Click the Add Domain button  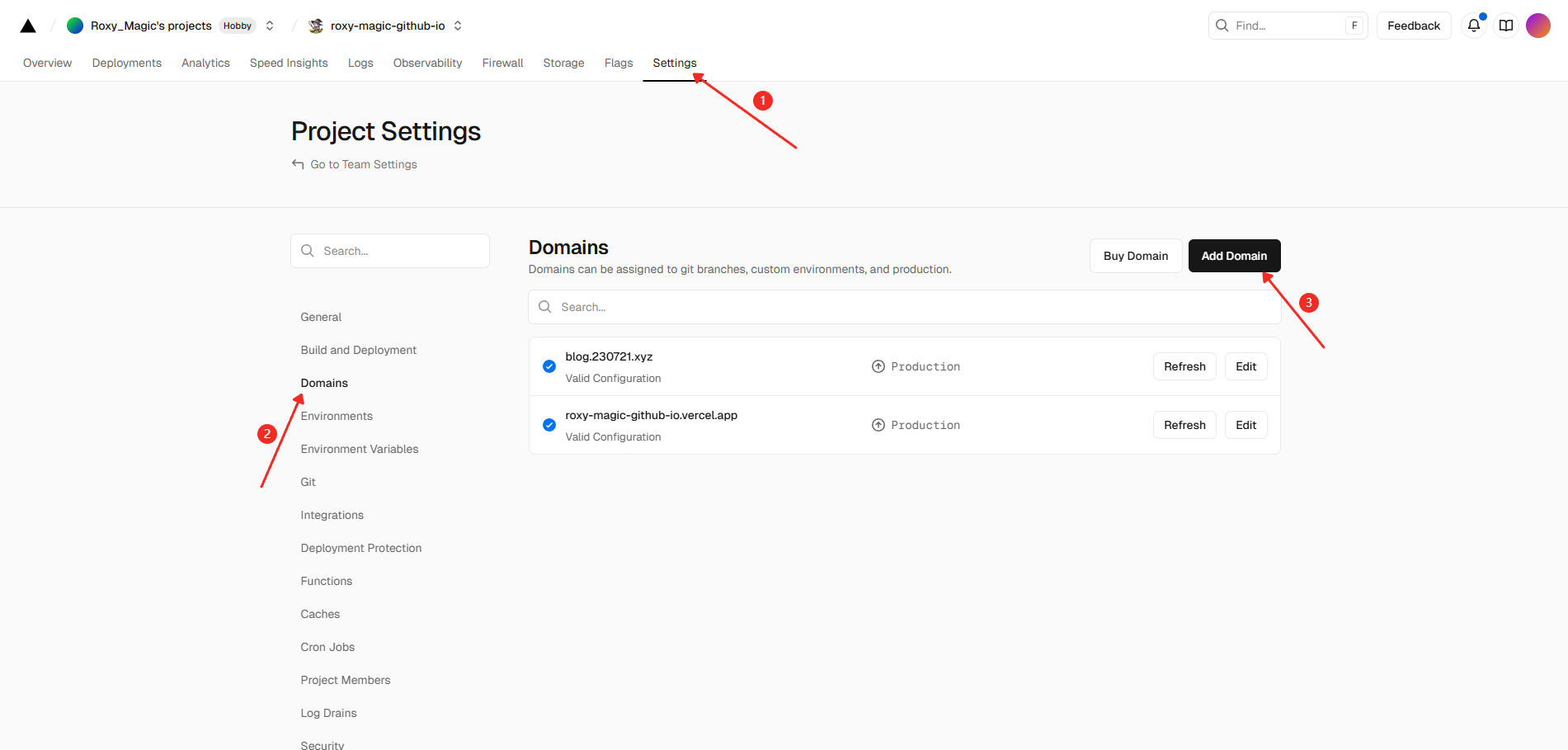click(x=1234, y=256)
